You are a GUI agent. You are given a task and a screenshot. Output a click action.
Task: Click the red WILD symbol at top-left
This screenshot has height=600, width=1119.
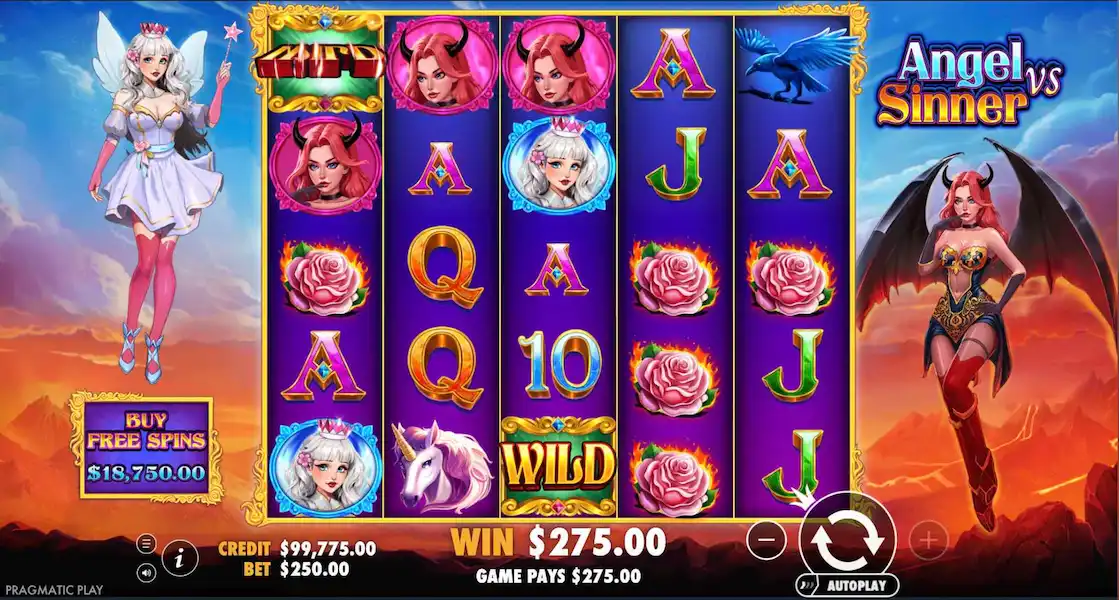coord(323,63)
